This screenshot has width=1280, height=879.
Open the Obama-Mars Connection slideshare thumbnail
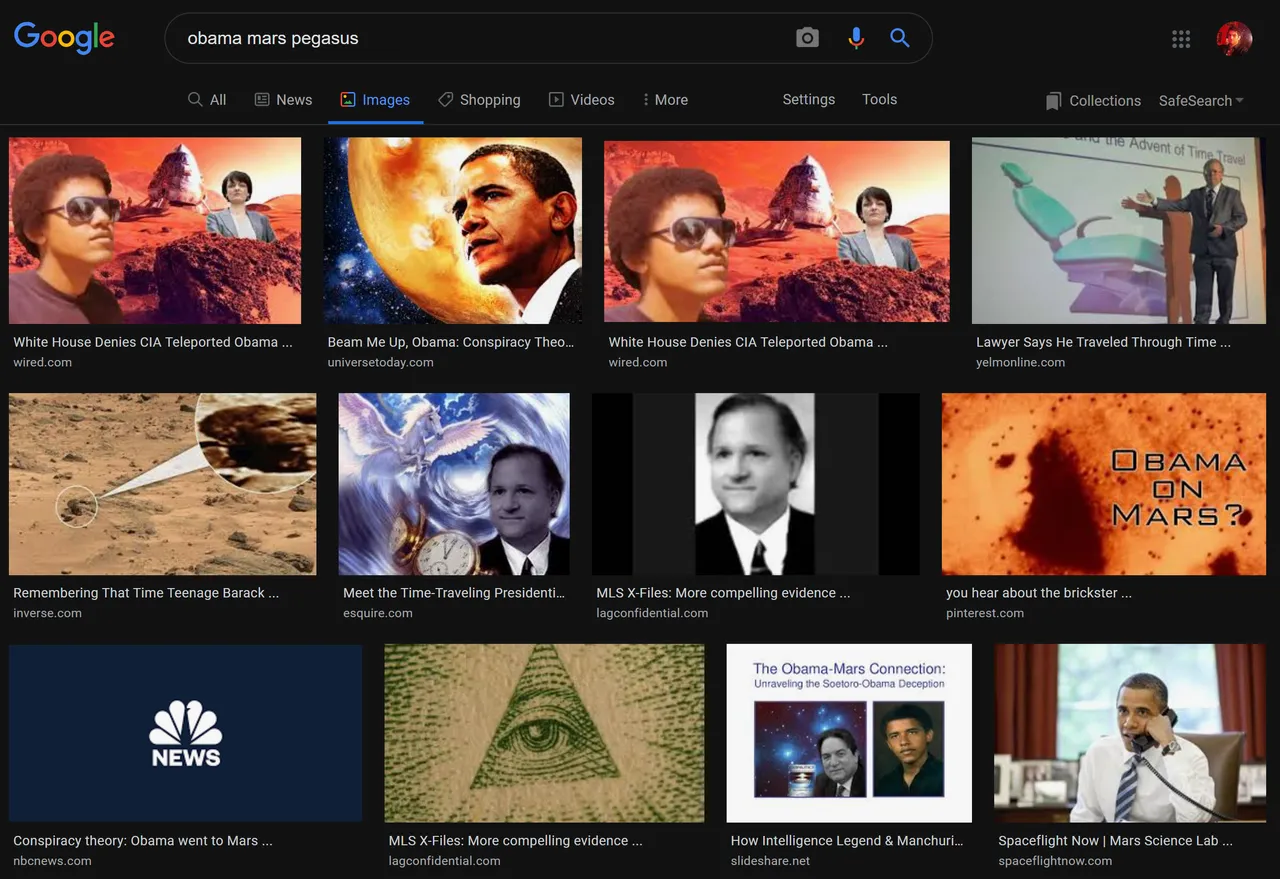click(x=849, y=733)
